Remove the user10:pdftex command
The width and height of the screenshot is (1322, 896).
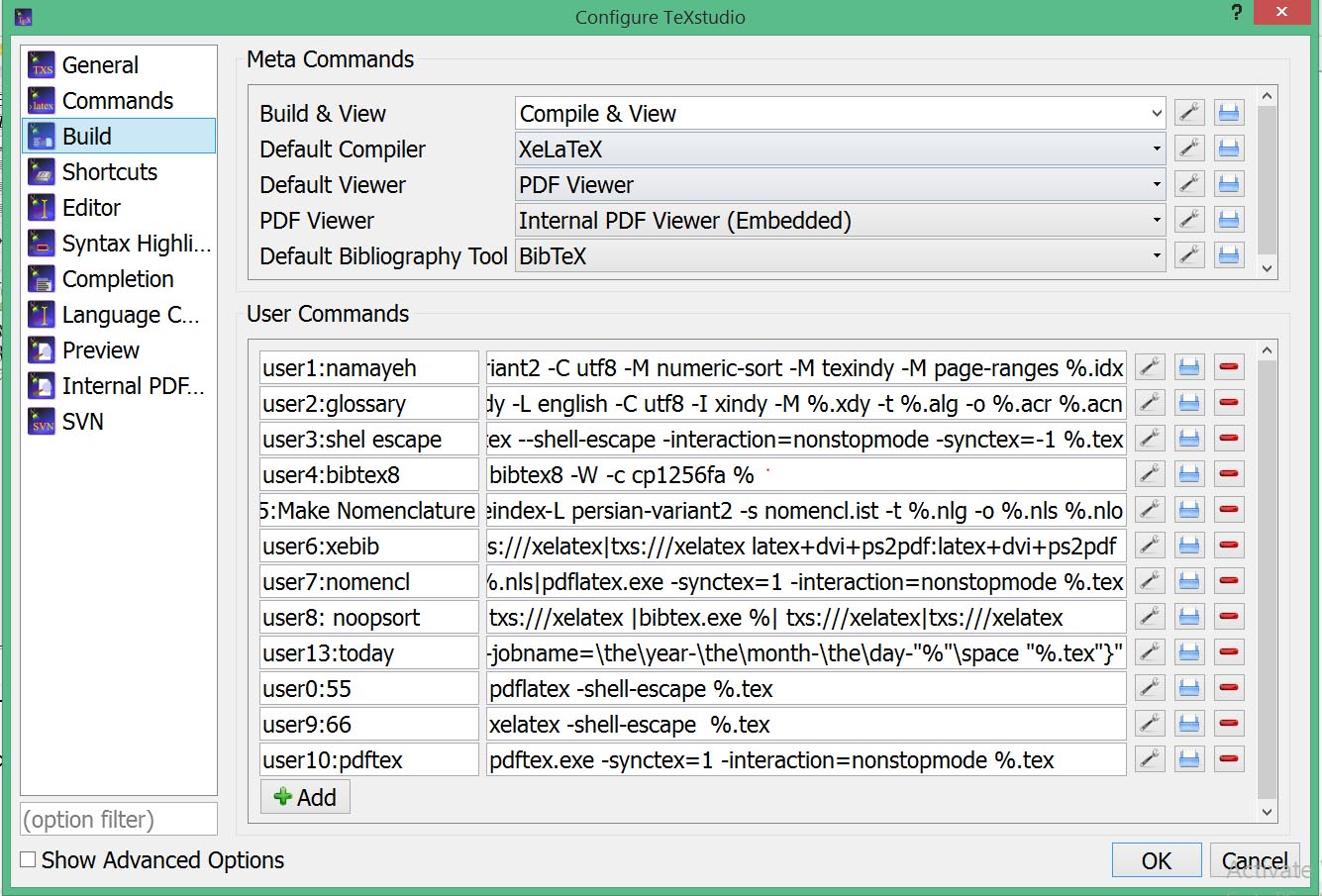tap(1229, 759)
